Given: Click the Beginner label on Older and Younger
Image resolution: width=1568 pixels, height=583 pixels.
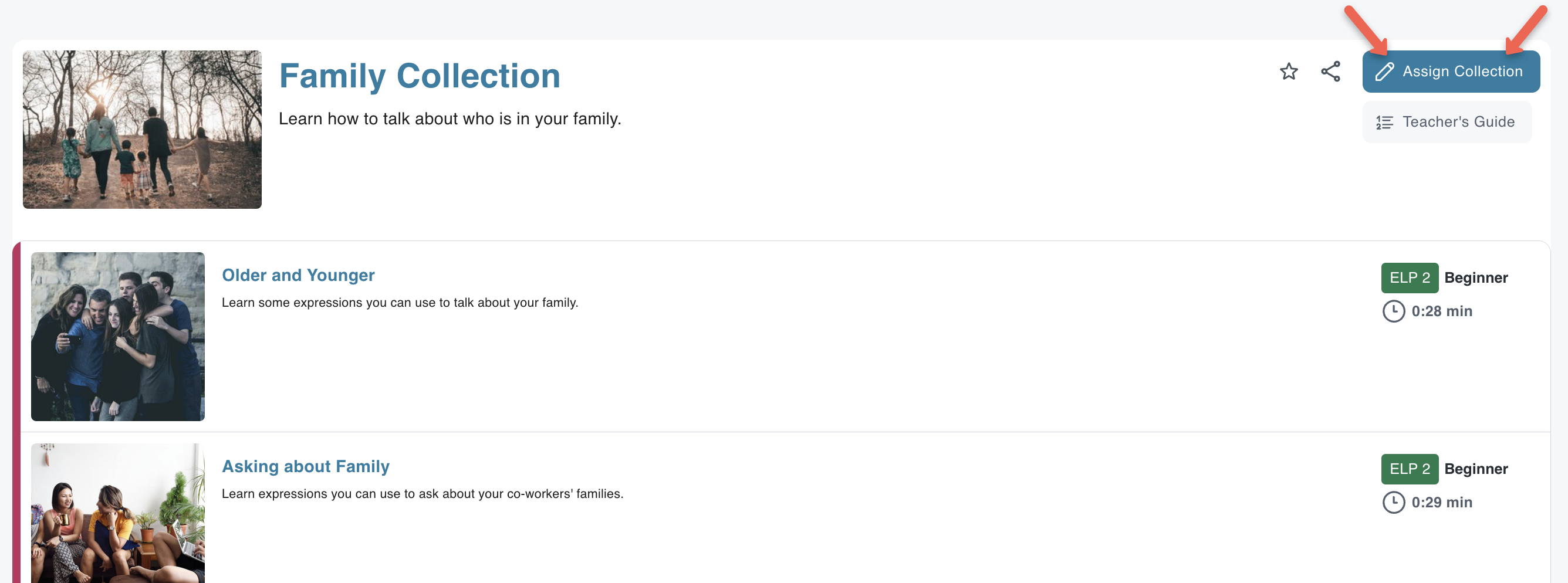Looking at the screenshot, I should click(x=1475, y=277).
